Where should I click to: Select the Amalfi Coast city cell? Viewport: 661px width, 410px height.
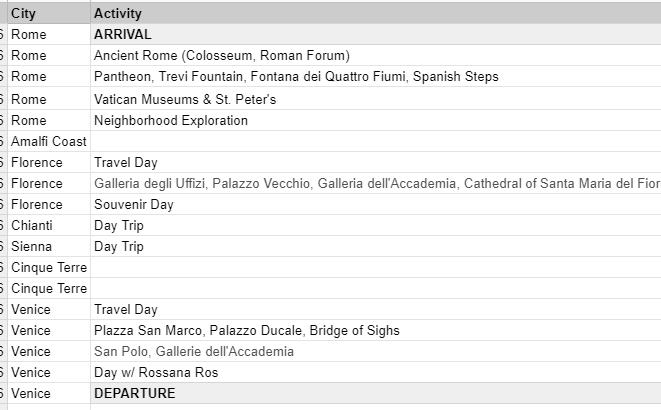(x=48, y=141)
